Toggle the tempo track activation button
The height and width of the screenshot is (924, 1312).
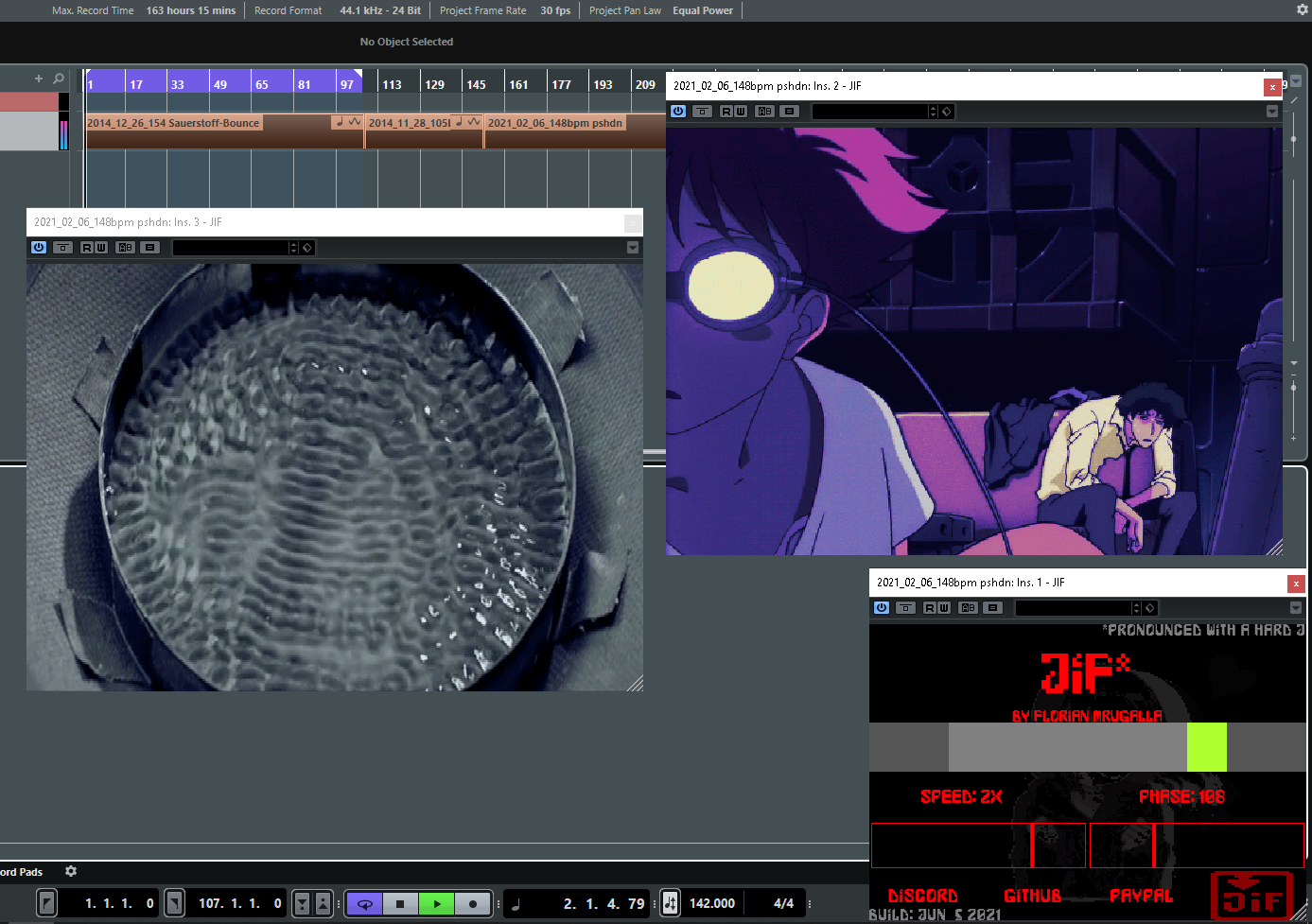click(x=670, y=903)
